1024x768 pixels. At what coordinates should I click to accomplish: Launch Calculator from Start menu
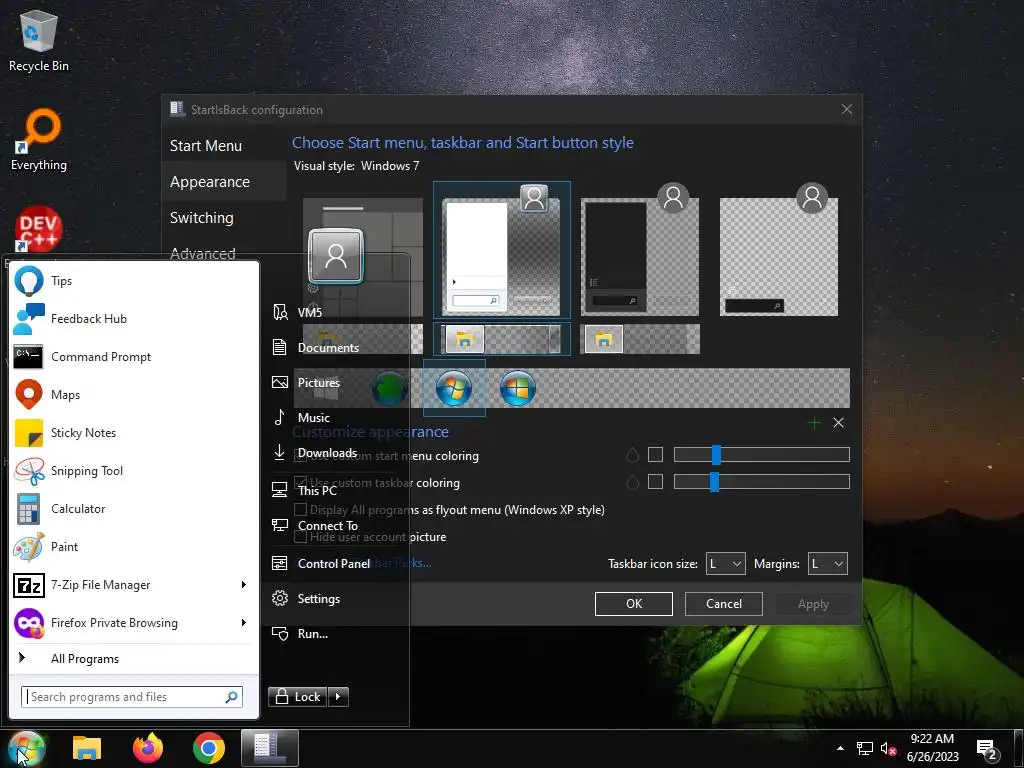pos(133,509)
